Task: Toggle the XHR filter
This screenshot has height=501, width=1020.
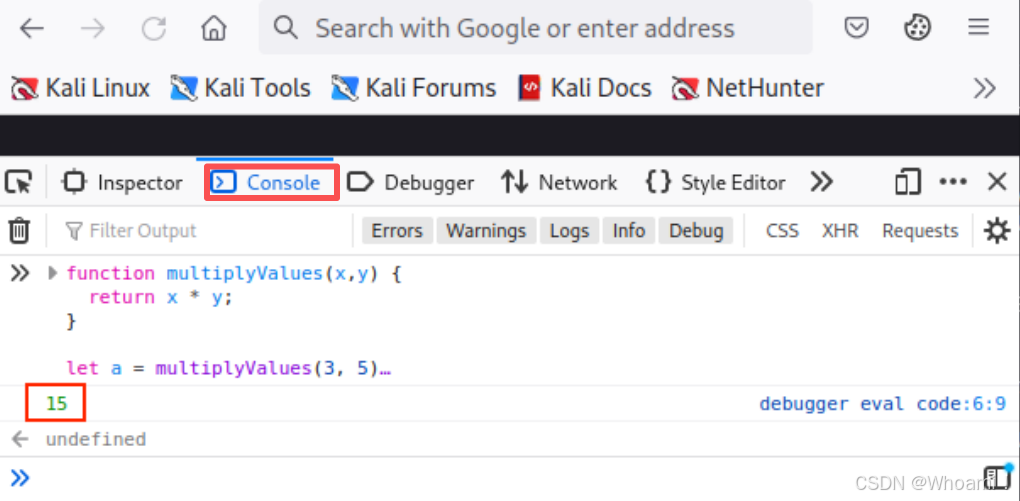Action: click(x=840, y=230)
